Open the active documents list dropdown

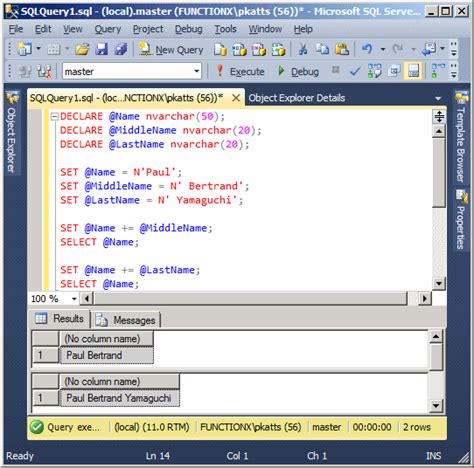point(438,98)
